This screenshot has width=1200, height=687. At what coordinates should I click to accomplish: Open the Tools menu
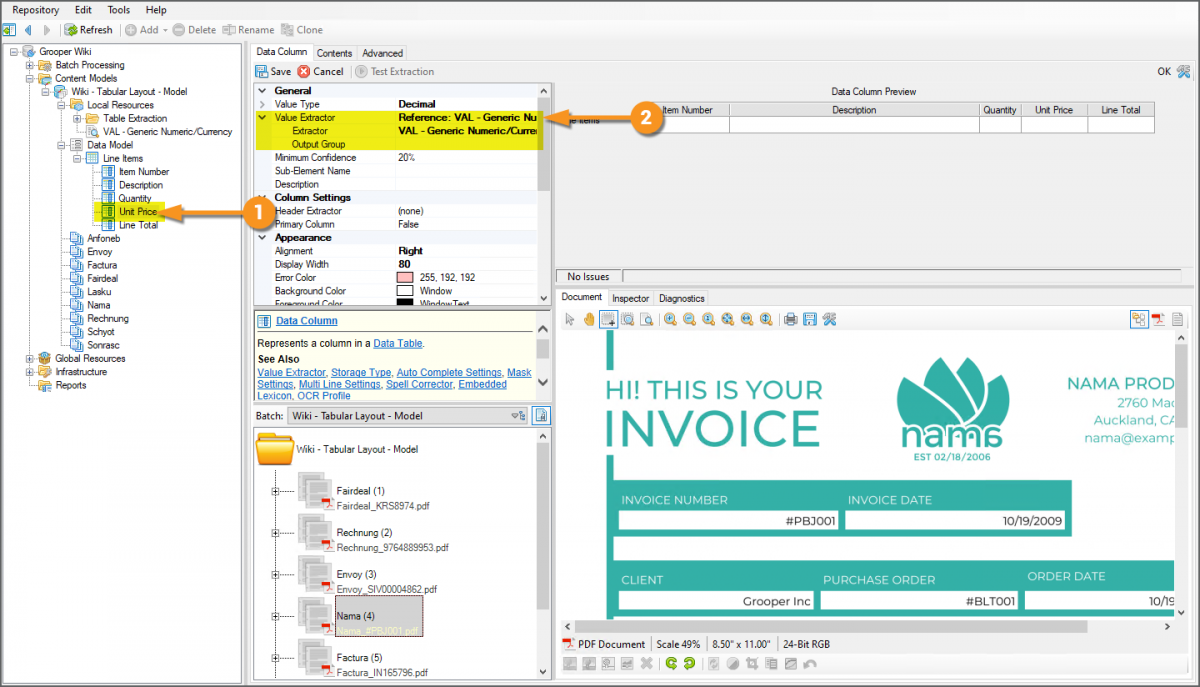pyautogui.click(x=118, y=9)
